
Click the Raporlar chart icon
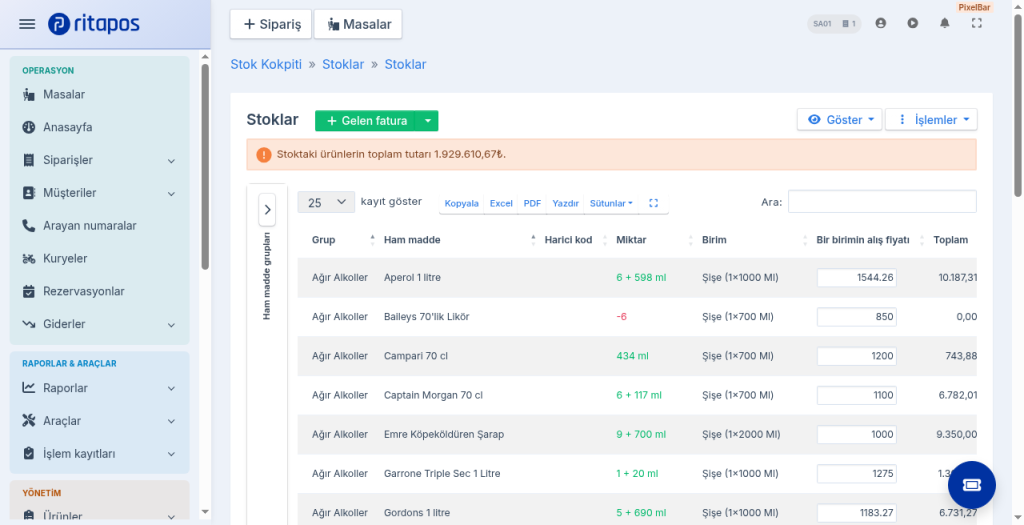click(x=28, y=388)
